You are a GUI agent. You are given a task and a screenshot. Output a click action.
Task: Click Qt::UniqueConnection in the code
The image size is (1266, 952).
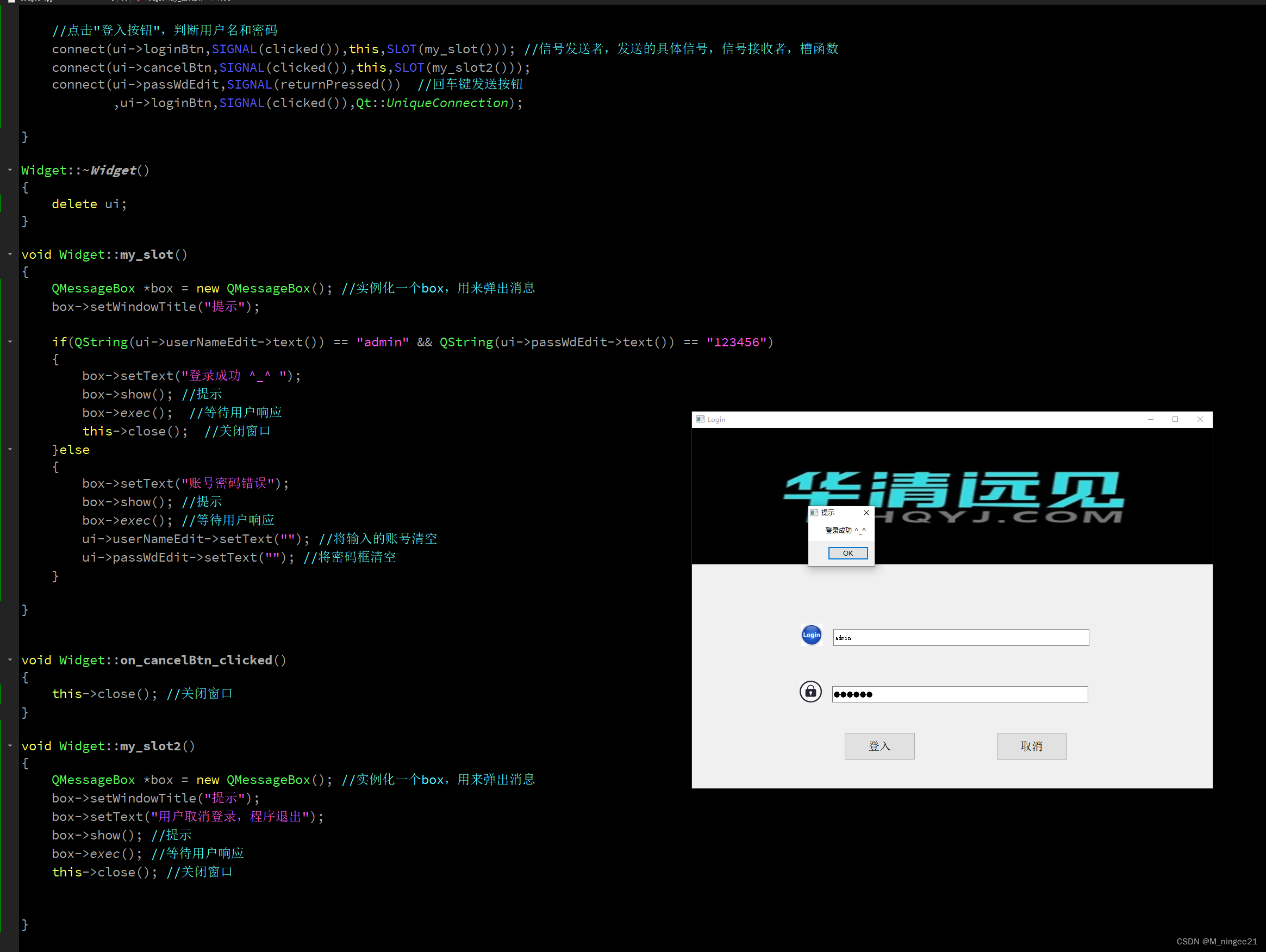click(x=432, y=103)
